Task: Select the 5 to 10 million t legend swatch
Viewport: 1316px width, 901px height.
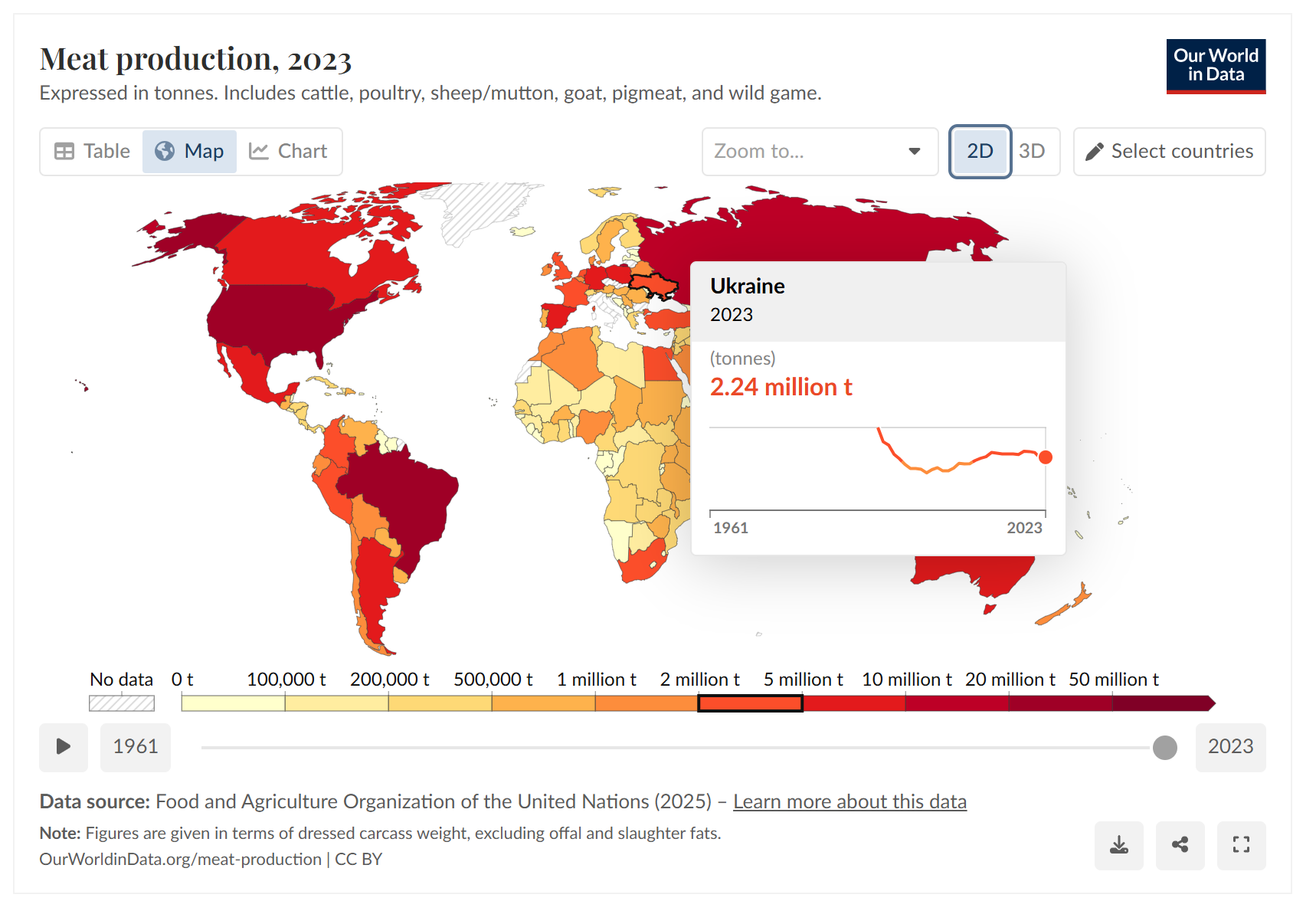Action: tap(853, 703)
